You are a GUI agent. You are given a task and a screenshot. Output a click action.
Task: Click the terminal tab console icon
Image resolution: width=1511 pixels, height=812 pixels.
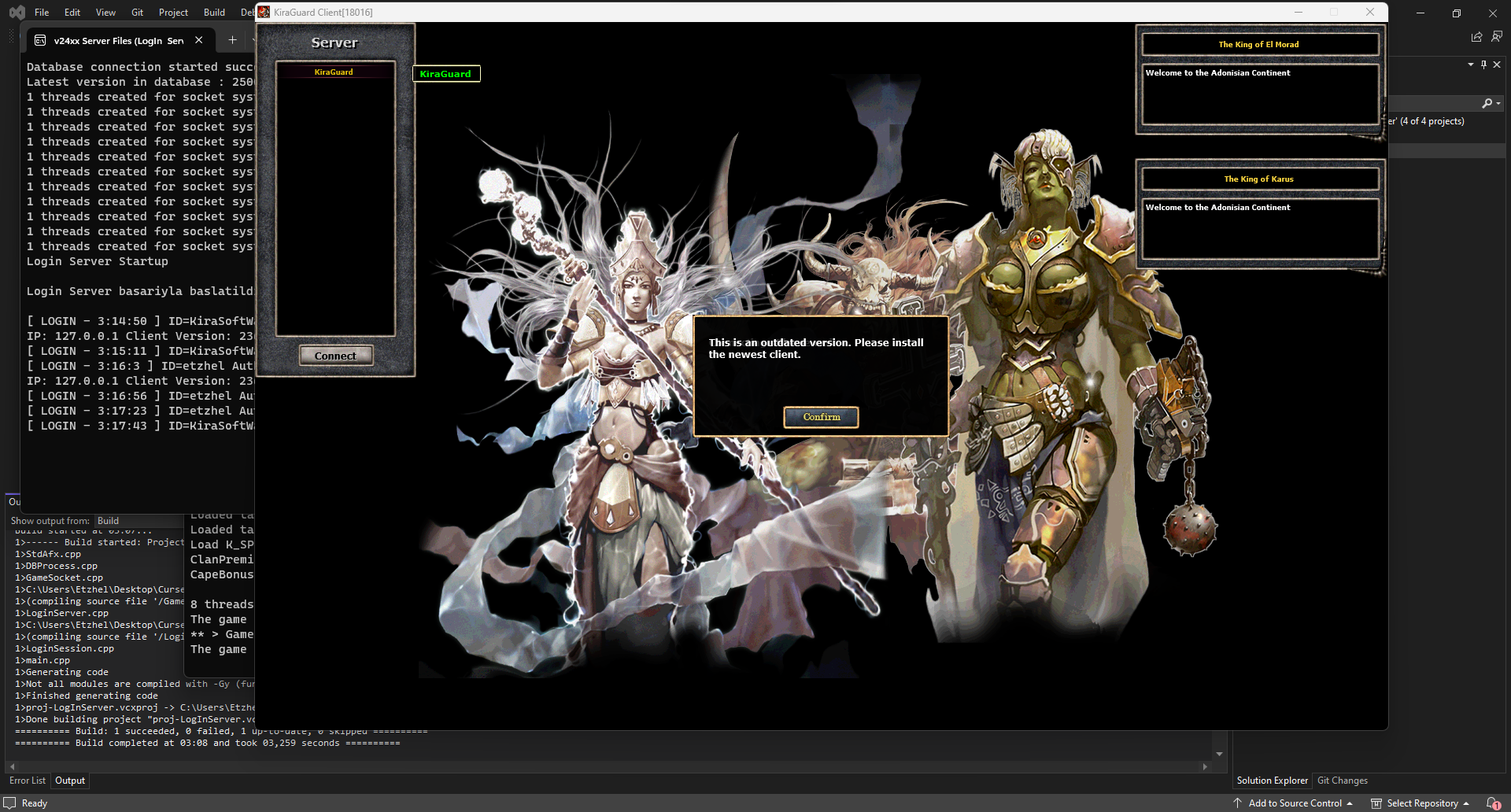[x=40, y=40]
